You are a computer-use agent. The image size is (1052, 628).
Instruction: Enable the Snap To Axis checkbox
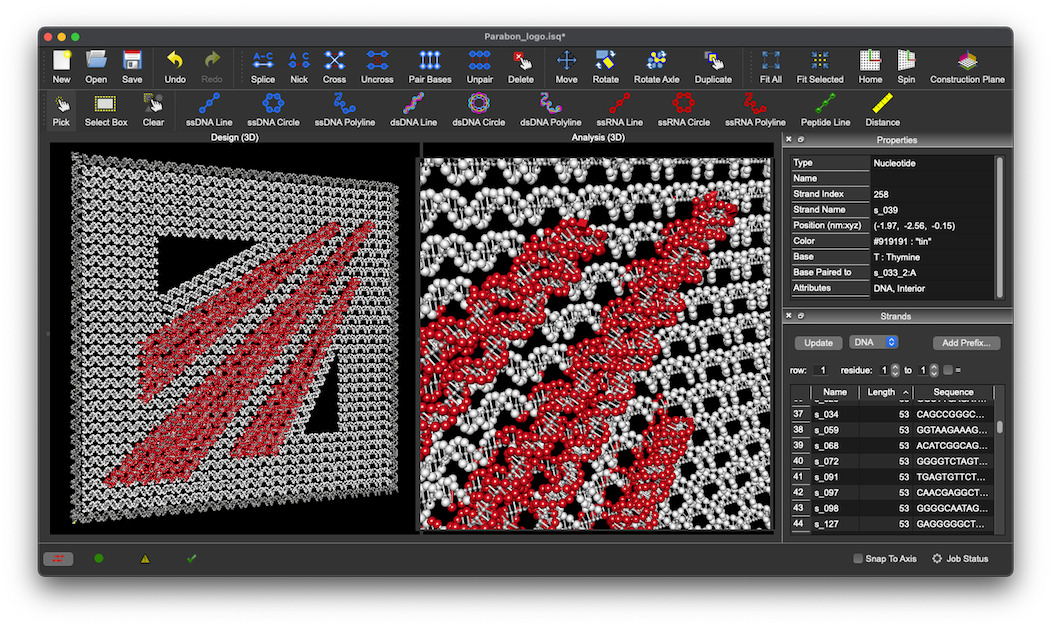858,559
